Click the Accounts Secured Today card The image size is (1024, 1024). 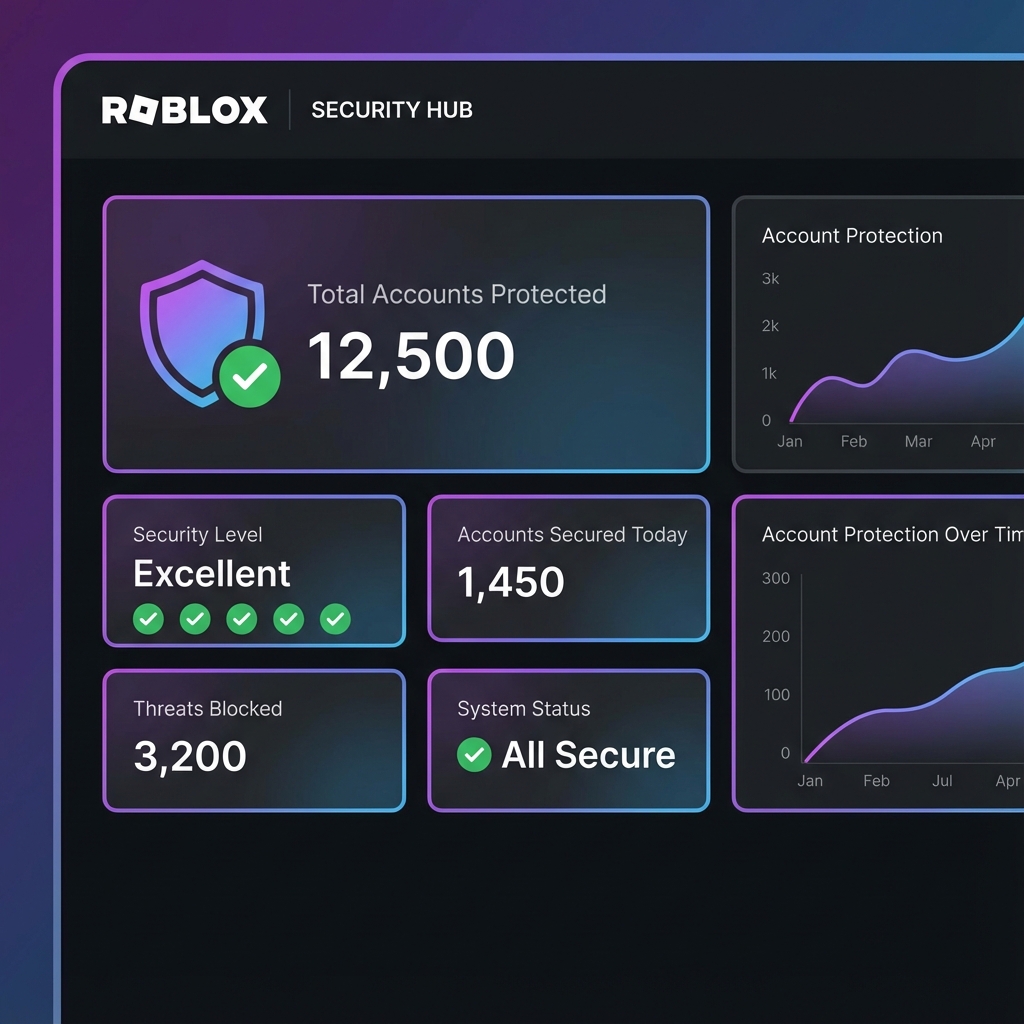[x=568, y=568]
